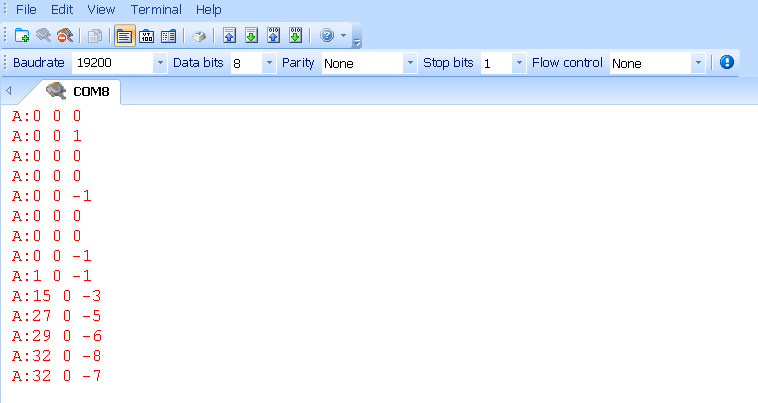Click the output line A:27 0 -5
Screen dimensions: 758x403
[57, 316]
